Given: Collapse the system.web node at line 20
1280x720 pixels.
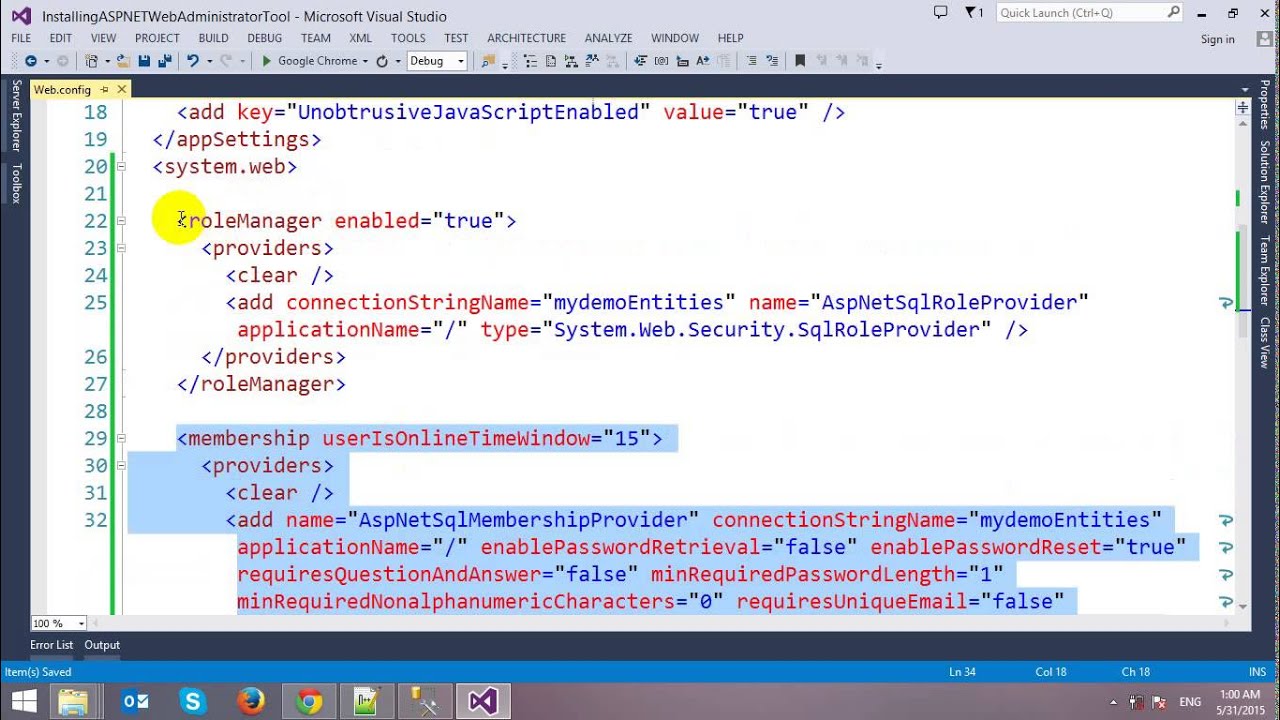Looking at the screenshot, I should [x=121, y=167].
